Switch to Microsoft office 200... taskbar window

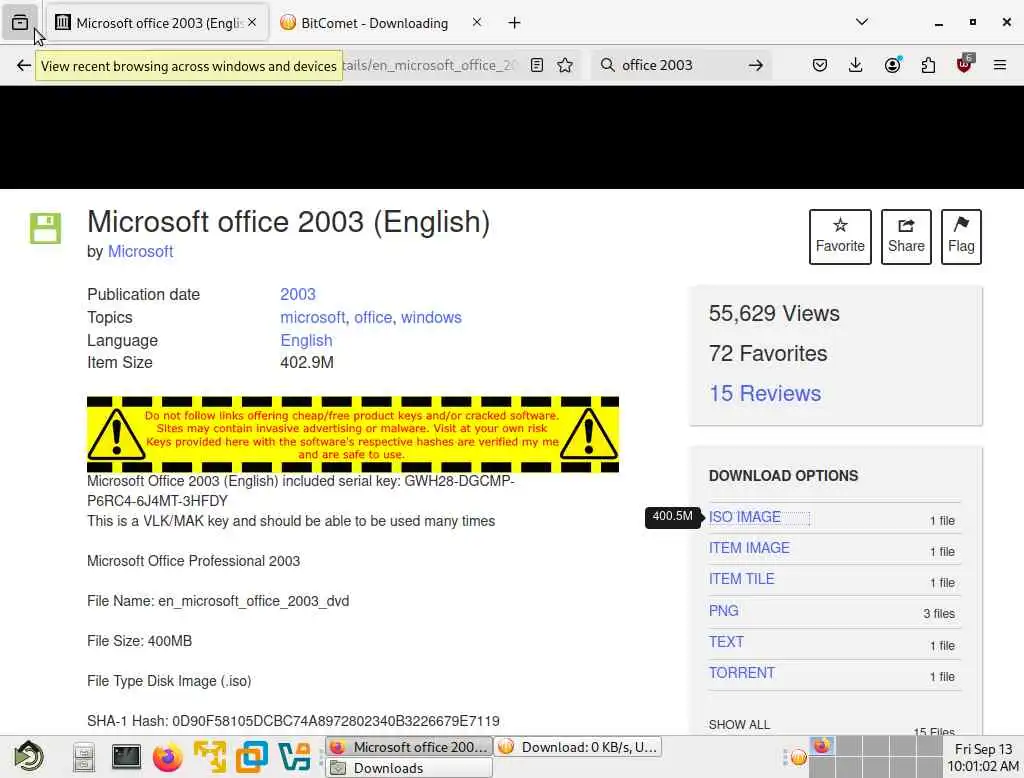tap(409, 747)
